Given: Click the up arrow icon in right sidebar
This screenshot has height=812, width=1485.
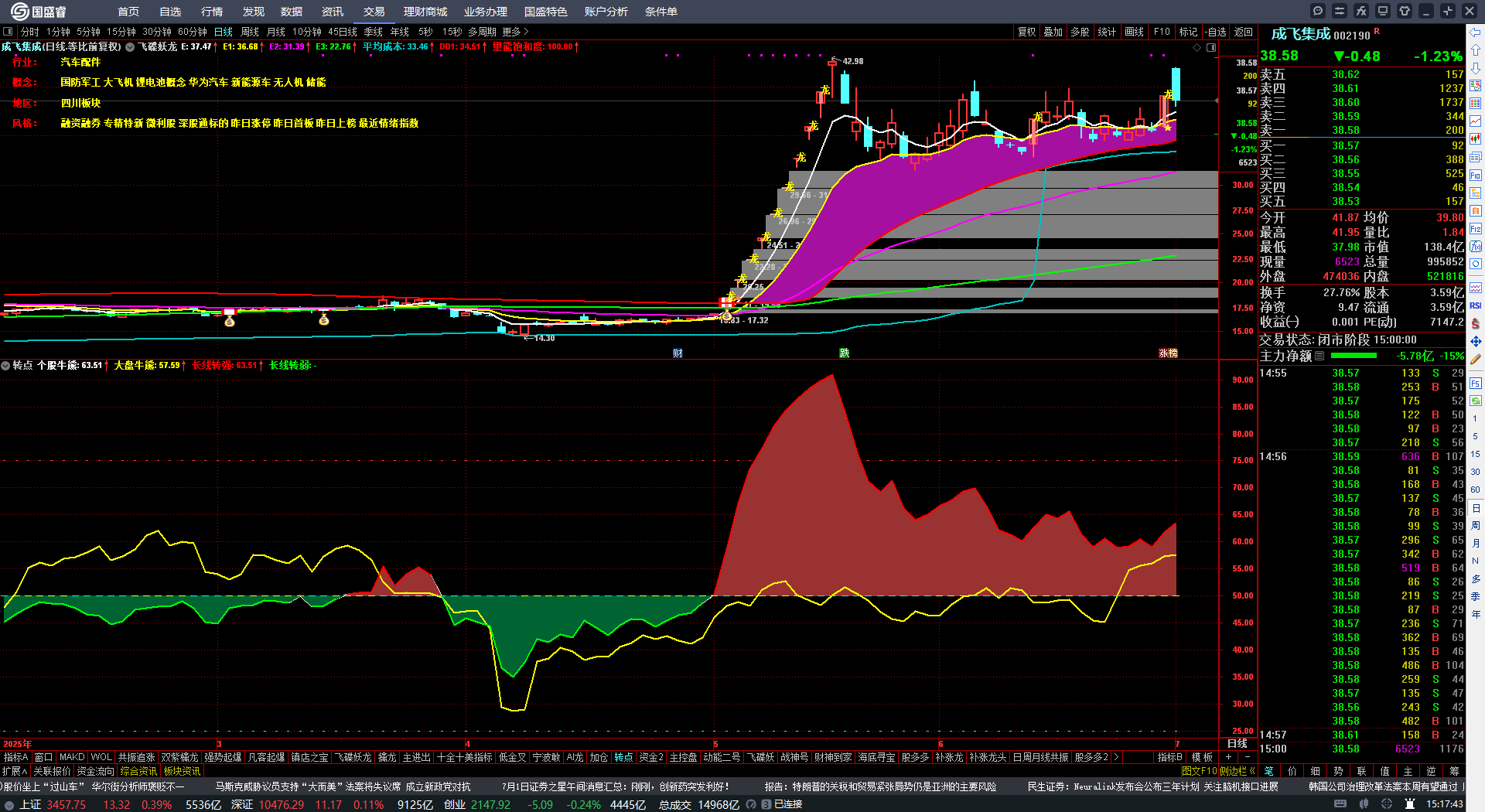Looking at the screenshot, I should pyautogui.click(x=1476, y=49).
